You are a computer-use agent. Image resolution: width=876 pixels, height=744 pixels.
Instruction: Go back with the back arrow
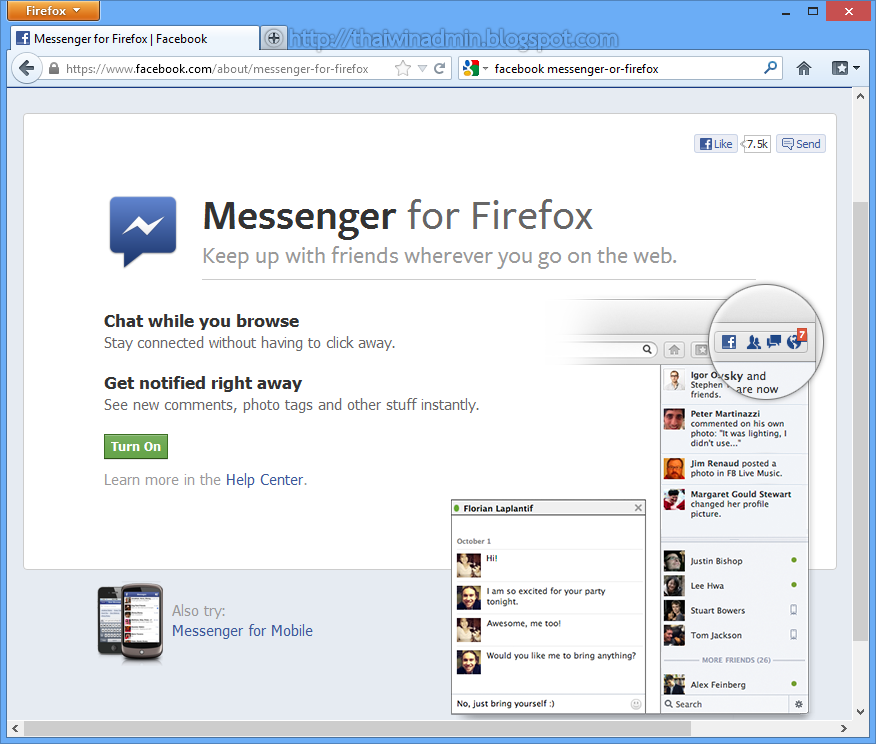pyautogui.click(x=26, y=68)
